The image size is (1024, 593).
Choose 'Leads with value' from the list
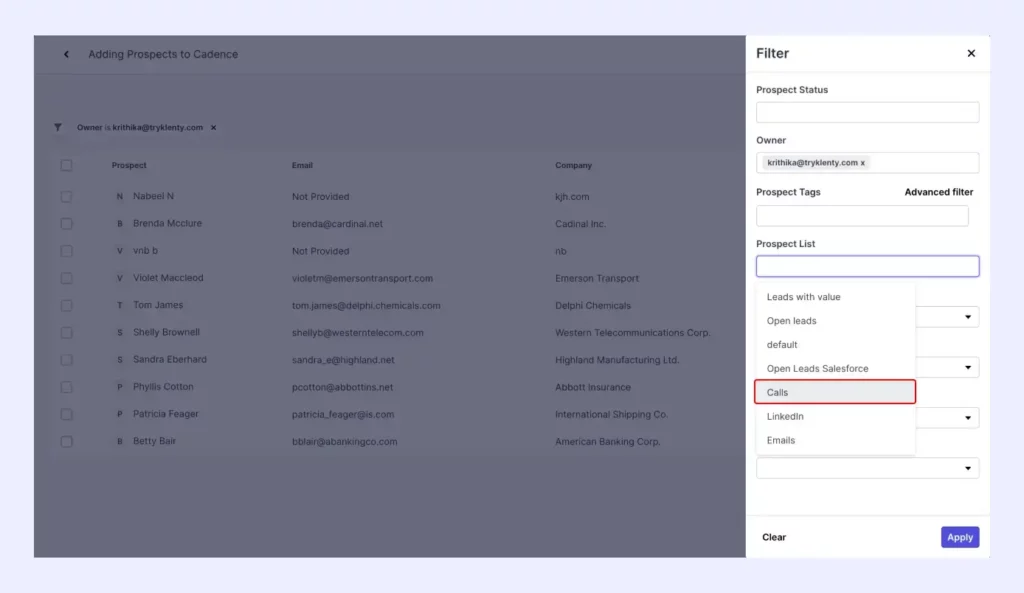click(835, 296)
